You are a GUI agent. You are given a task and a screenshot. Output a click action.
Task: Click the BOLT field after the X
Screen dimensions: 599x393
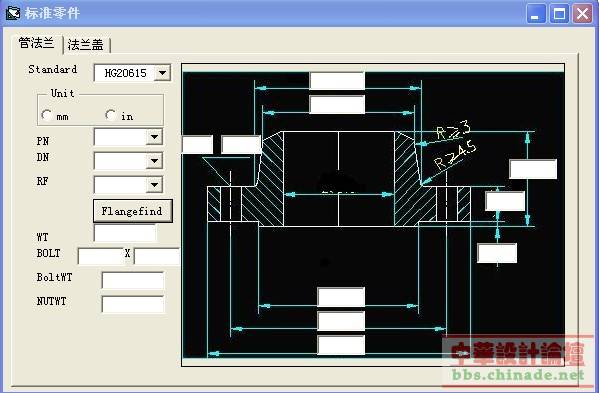point(157,256)
